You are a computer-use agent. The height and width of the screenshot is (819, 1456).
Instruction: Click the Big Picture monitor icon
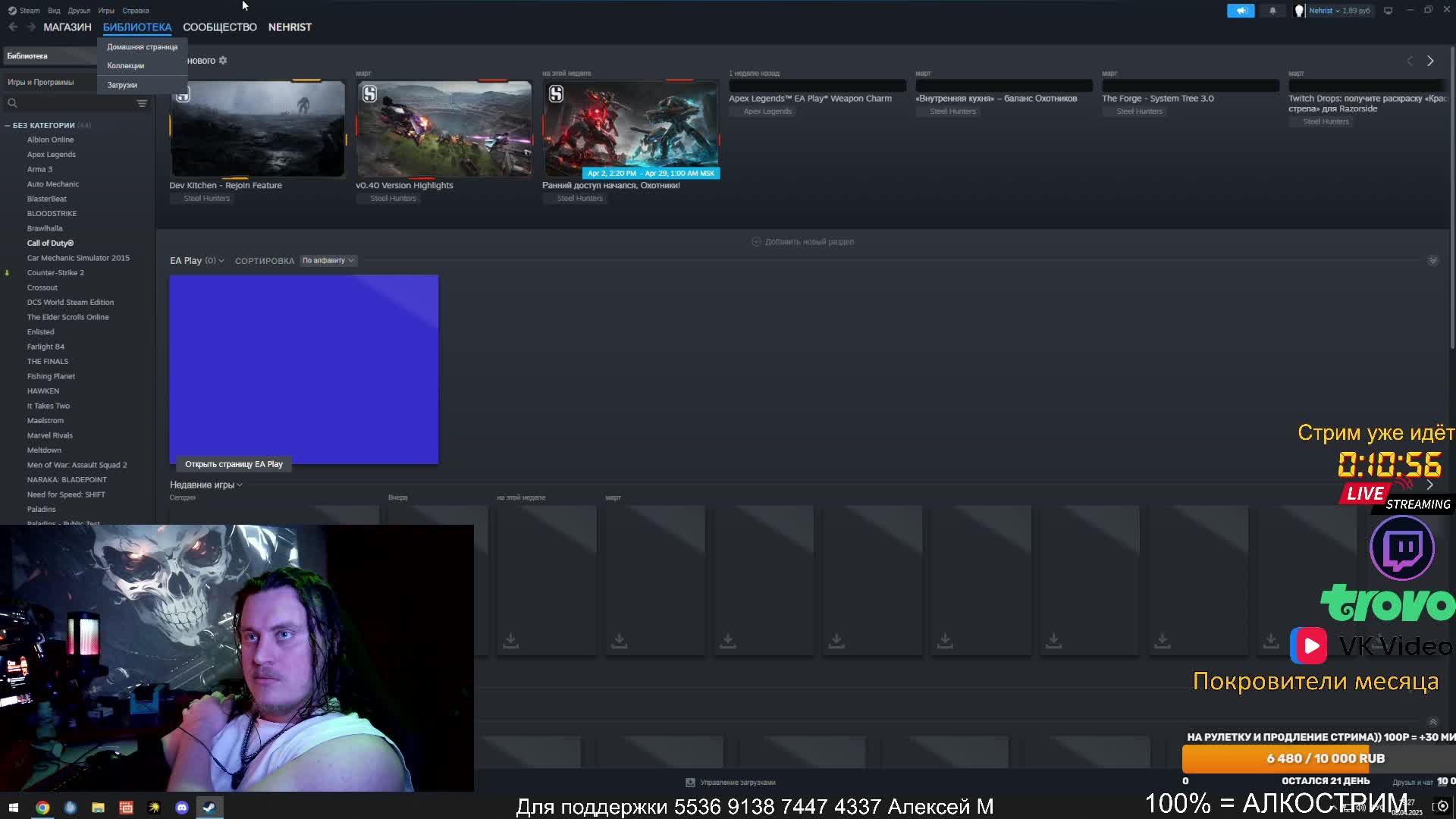[1388, 11]
